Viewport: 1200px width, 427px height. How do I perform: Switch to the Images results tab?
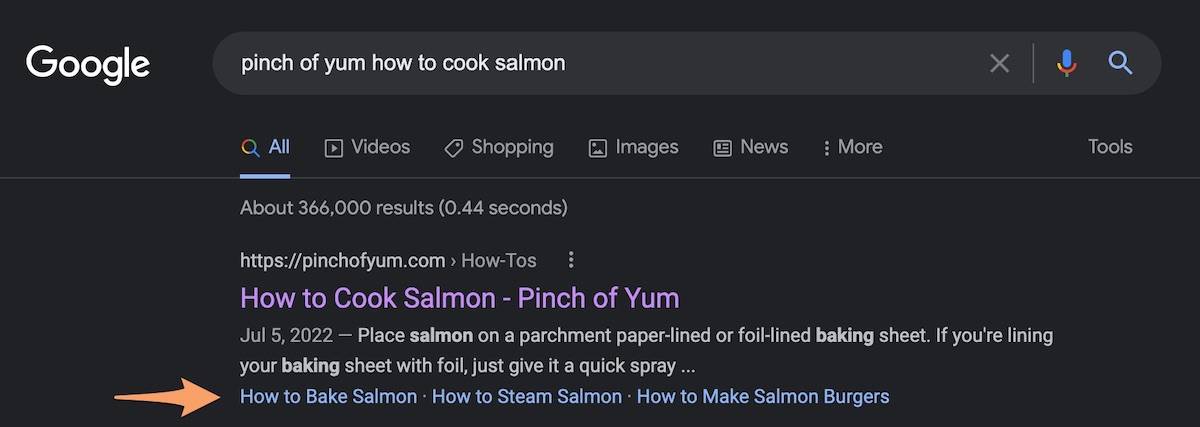pos(634,147)
